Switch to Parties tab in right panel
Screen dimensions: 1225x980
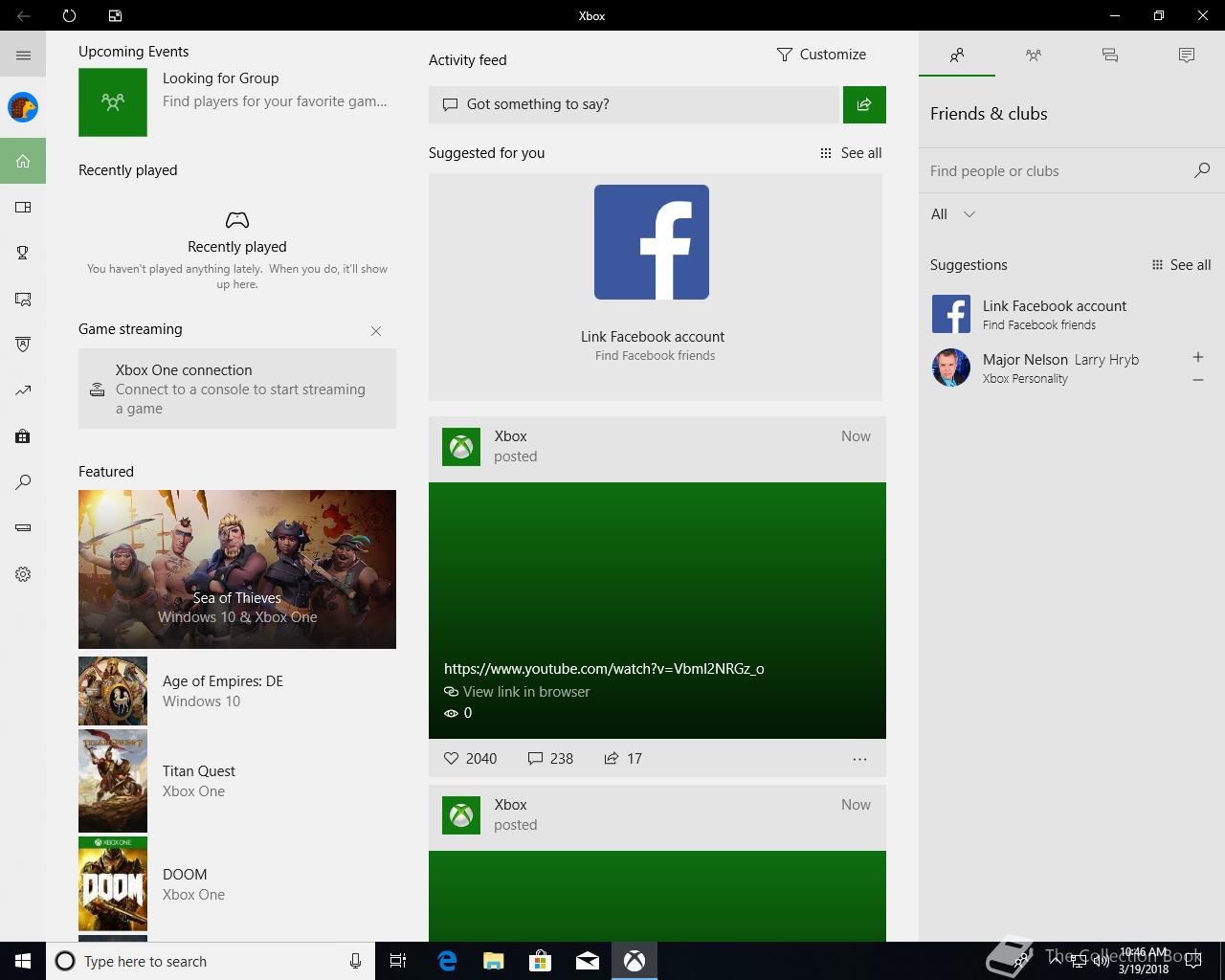(x=1034, y=56)
